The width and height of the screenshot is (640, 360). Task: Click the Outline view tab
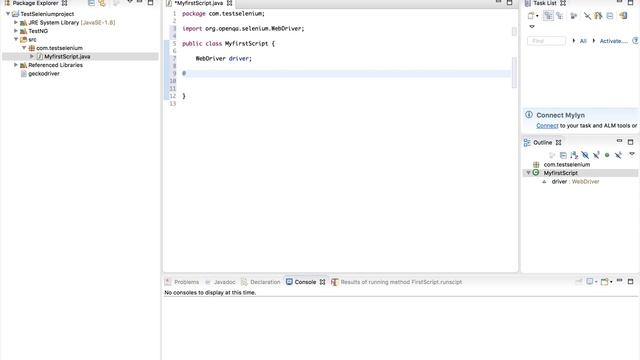pos(542,142)
